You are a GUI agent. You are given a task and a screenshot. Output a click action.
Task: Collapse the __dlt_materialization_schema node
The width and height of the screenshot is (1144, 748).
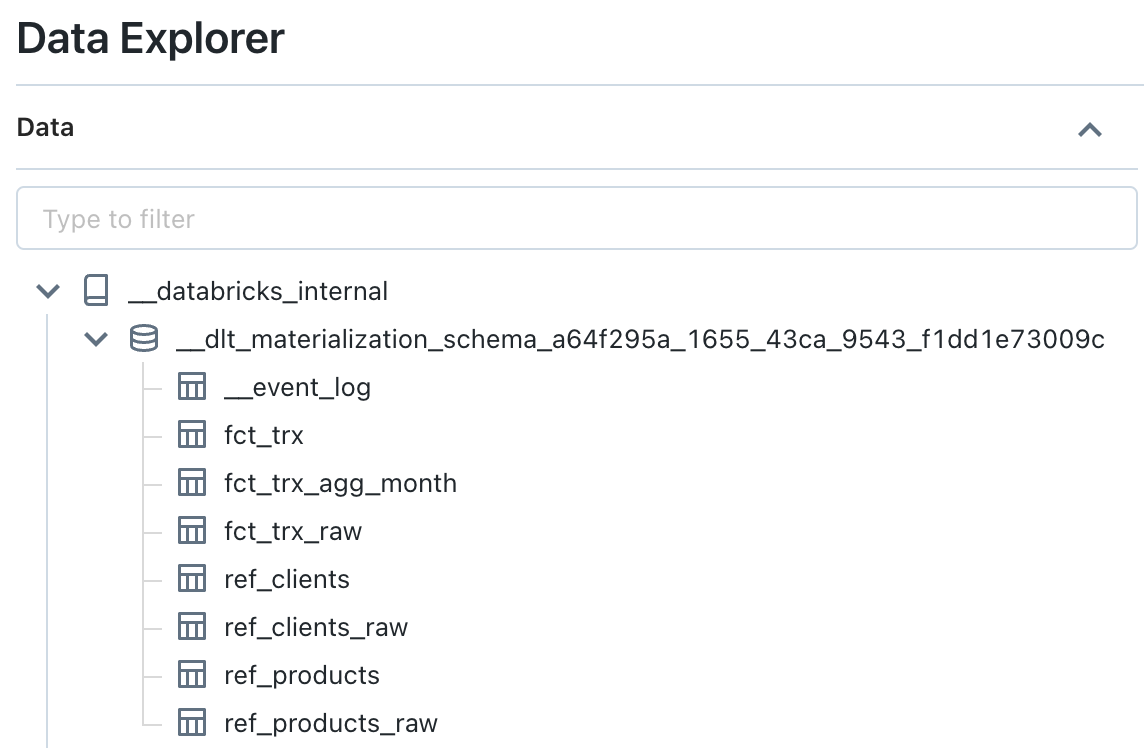pos(96,339)
